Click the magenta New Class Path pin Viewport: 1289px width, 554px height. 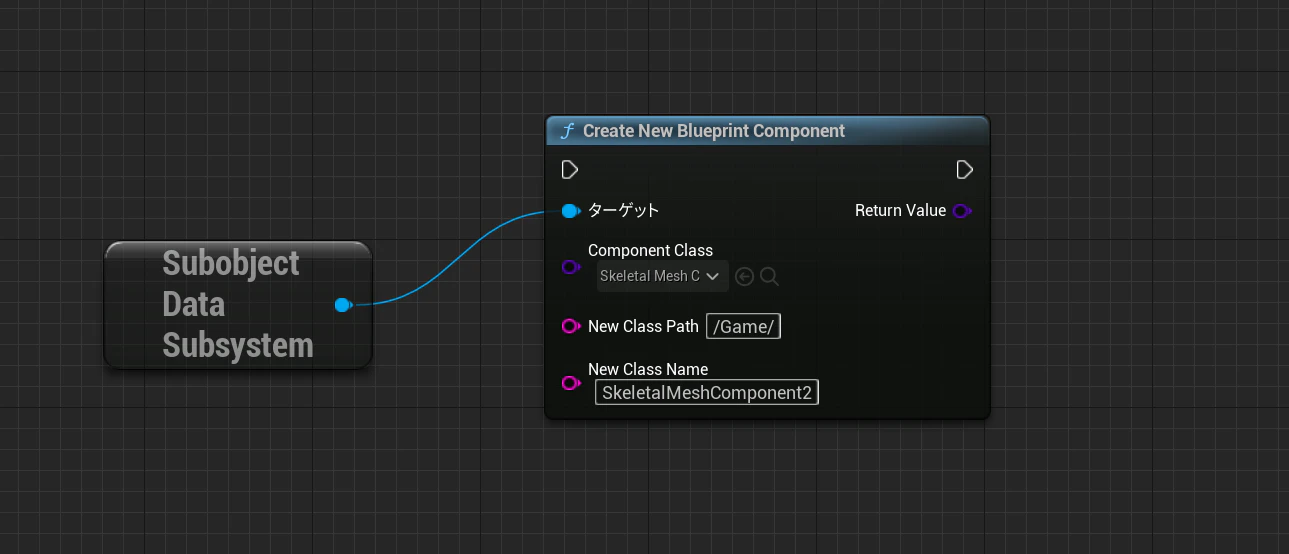[x=571, y=326]
